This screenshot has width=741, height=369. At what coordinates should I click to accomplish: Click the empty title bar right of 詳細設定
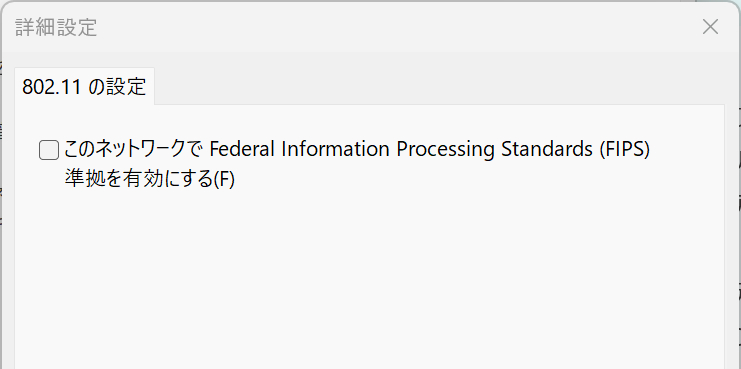[x=397, y=27]
